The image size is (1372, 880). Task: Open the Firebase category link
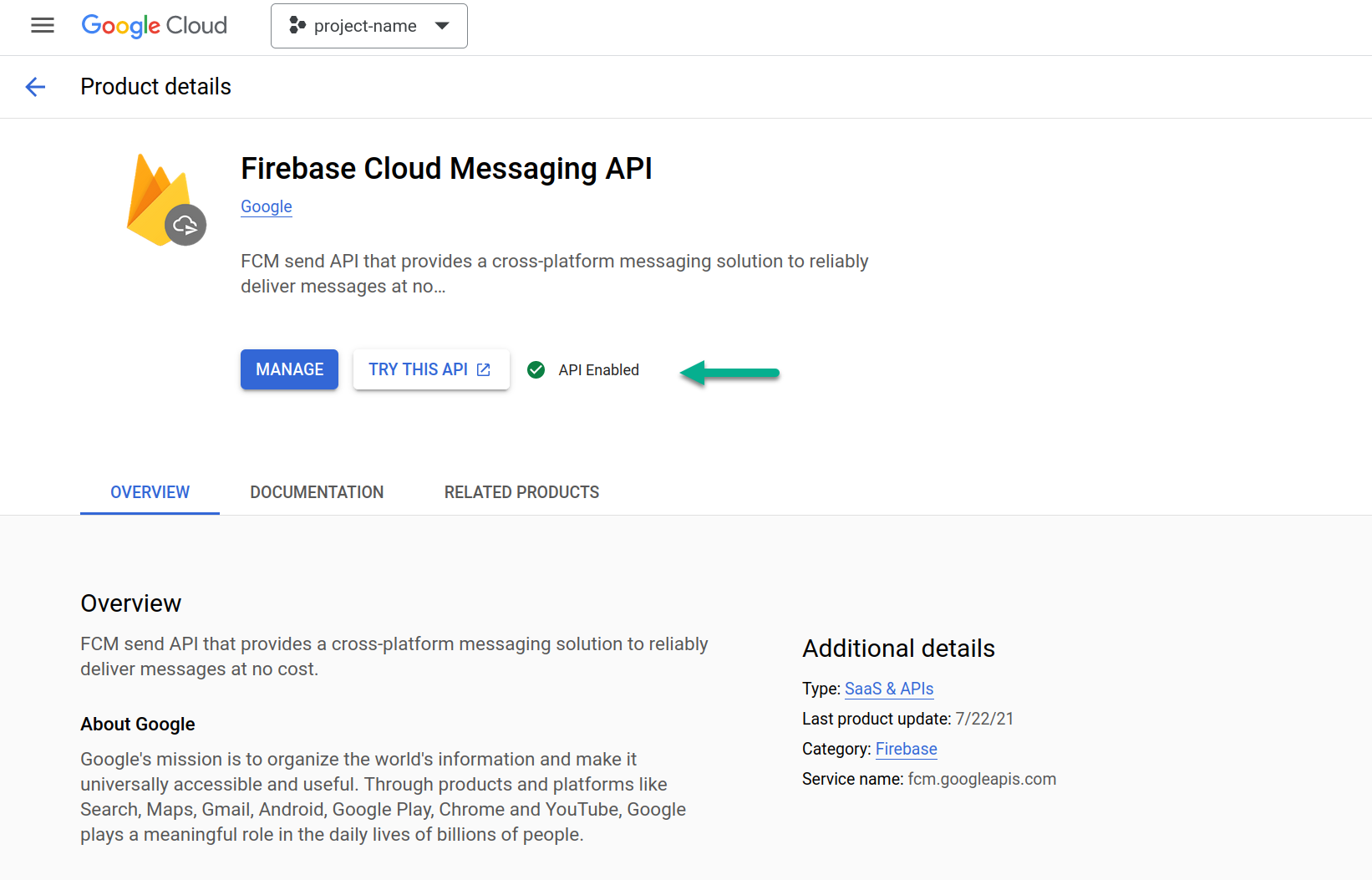pos(906,749)
